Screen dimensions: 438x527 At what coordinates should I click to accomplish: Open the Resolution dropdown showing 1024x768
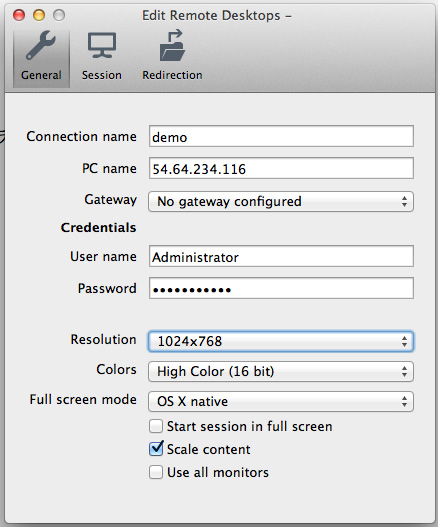click(281, 341)
